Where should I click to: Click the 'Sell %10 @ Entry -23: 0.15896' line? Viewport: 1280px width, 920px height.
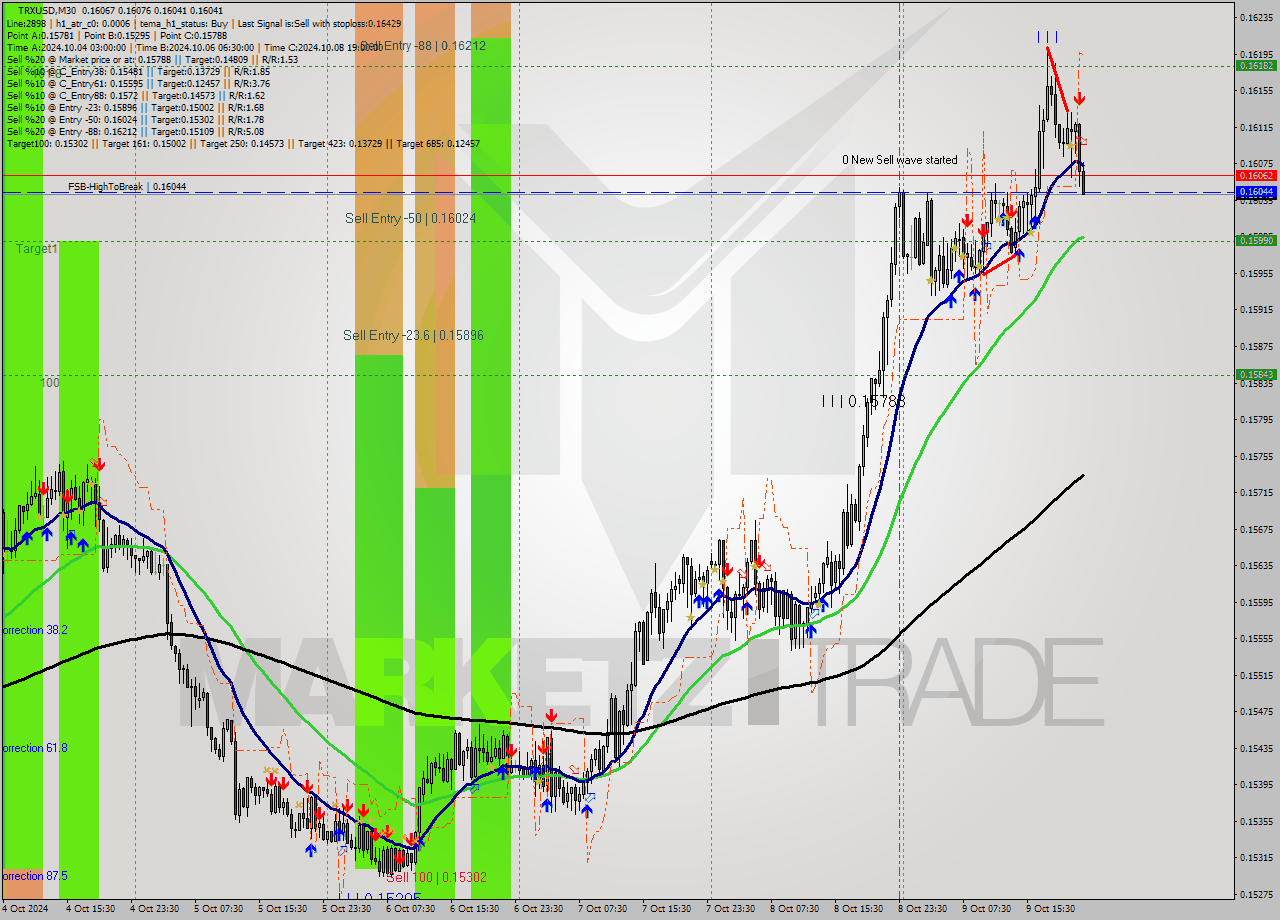135,107
